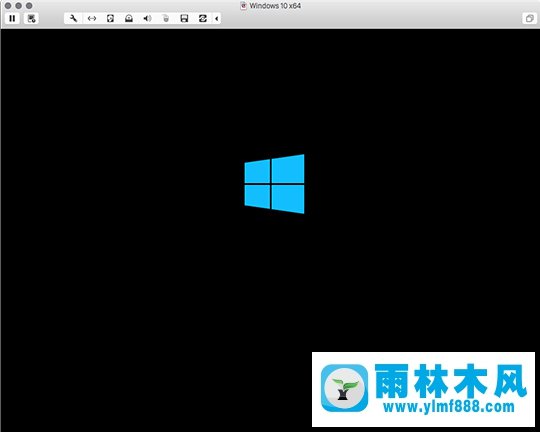Click the floppy disk device icon
This screenshot has height=432, width=540.
pyautogui.click(x=184, y=18)
